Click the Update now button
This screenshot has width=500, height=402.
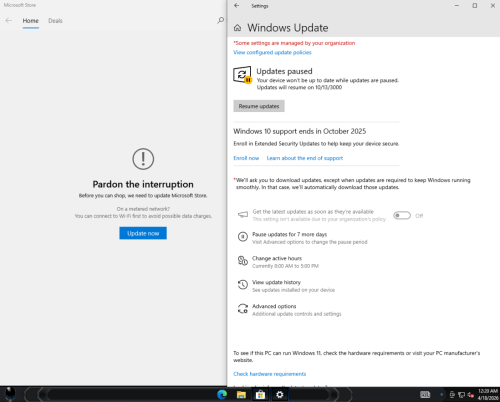(143, 233)
